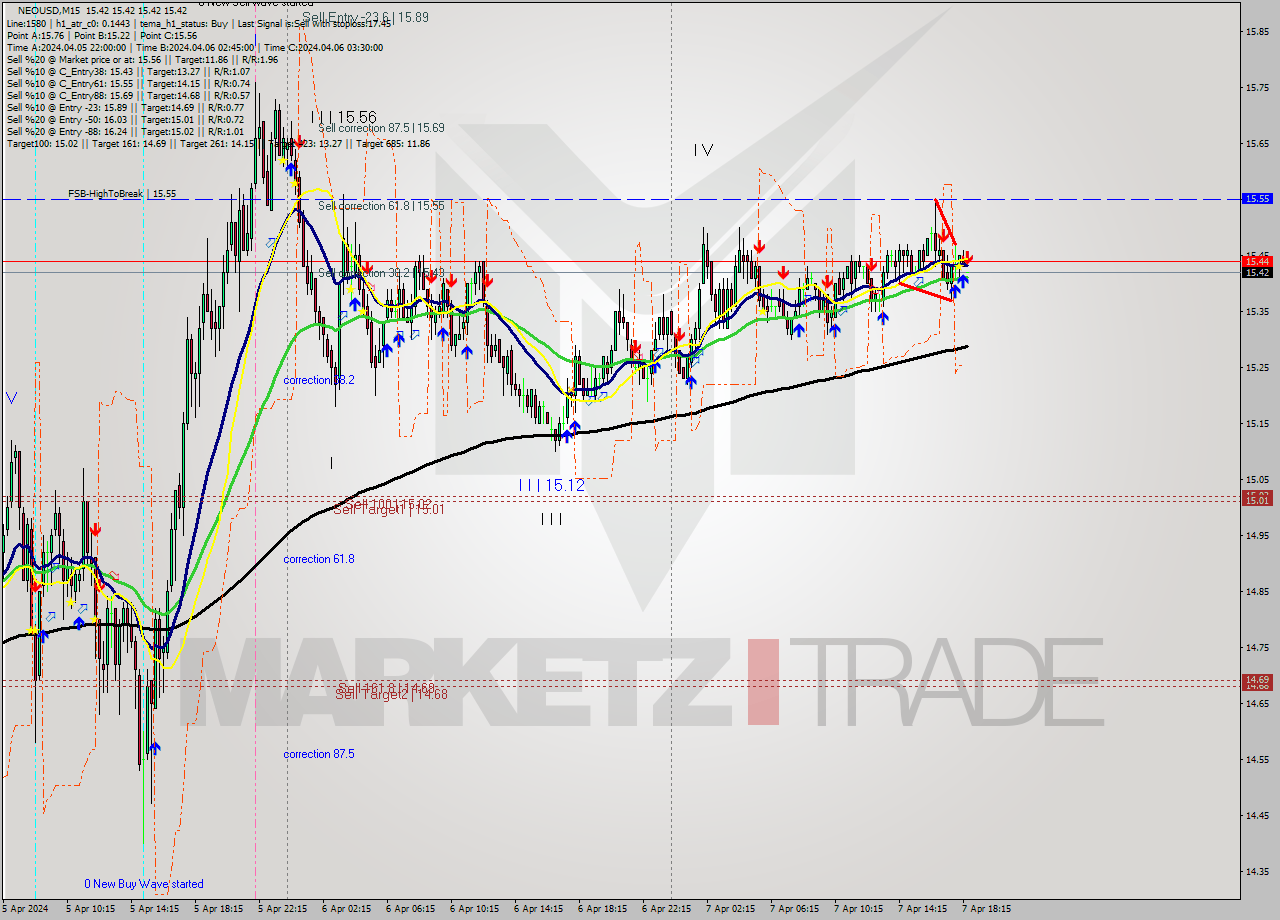This screenshot has width=1280, height=920.
Task: Click the 15.75 price axis value
Action: [x=1256, y=88]
